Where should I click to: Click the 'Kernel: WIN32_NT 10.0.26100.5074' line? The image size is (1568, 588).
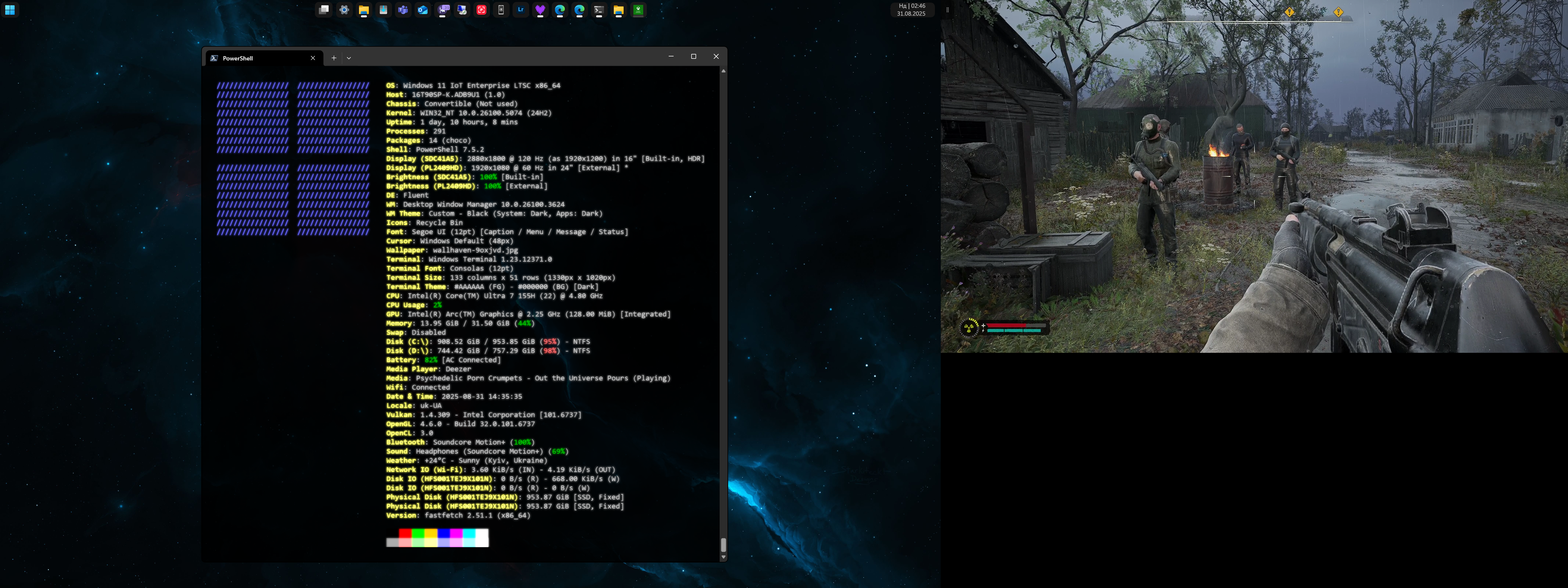coord(469,113)
